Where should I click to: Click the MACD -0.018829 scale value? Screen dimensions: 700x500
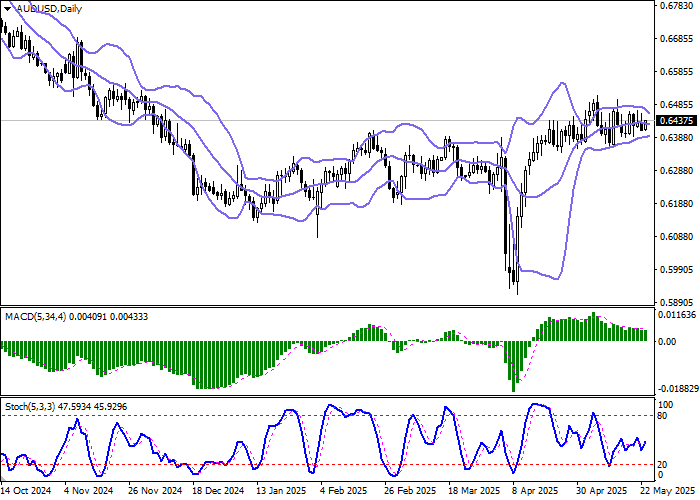[x=678, y=389]
